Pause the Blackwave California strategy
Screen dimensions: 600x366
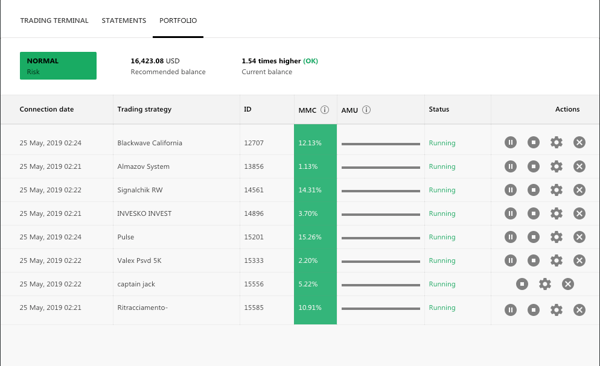pos(510,142)
